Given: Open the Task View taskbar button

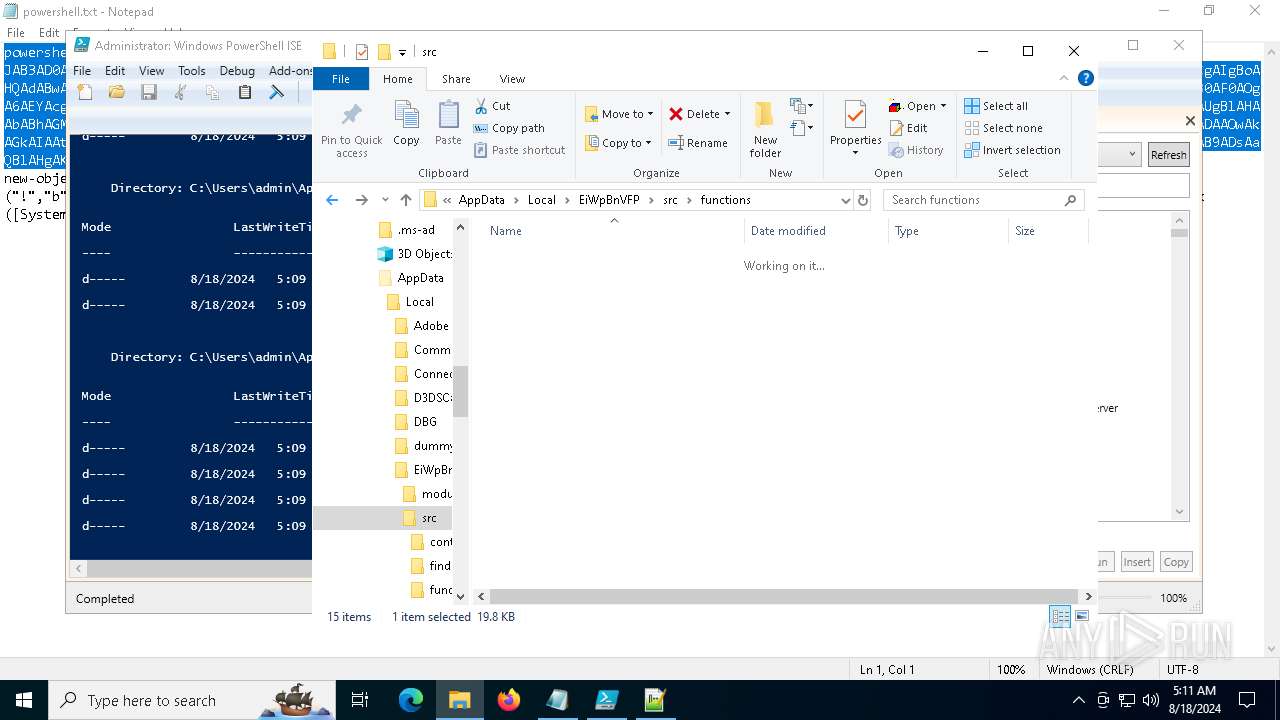Looking at the screenshot, I should coord(361,700).
